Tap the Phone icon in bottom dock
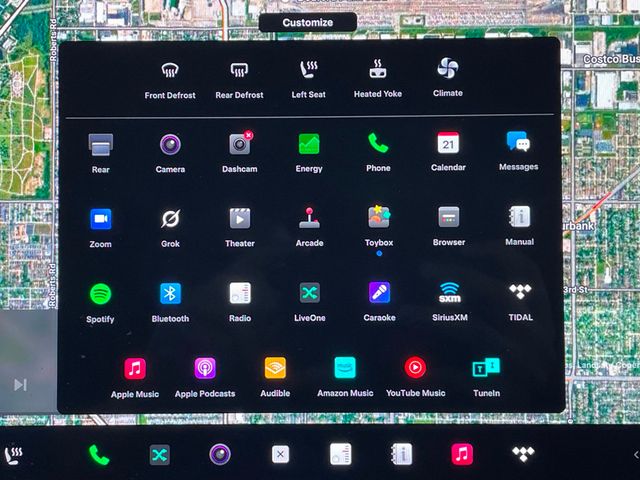 99,455
